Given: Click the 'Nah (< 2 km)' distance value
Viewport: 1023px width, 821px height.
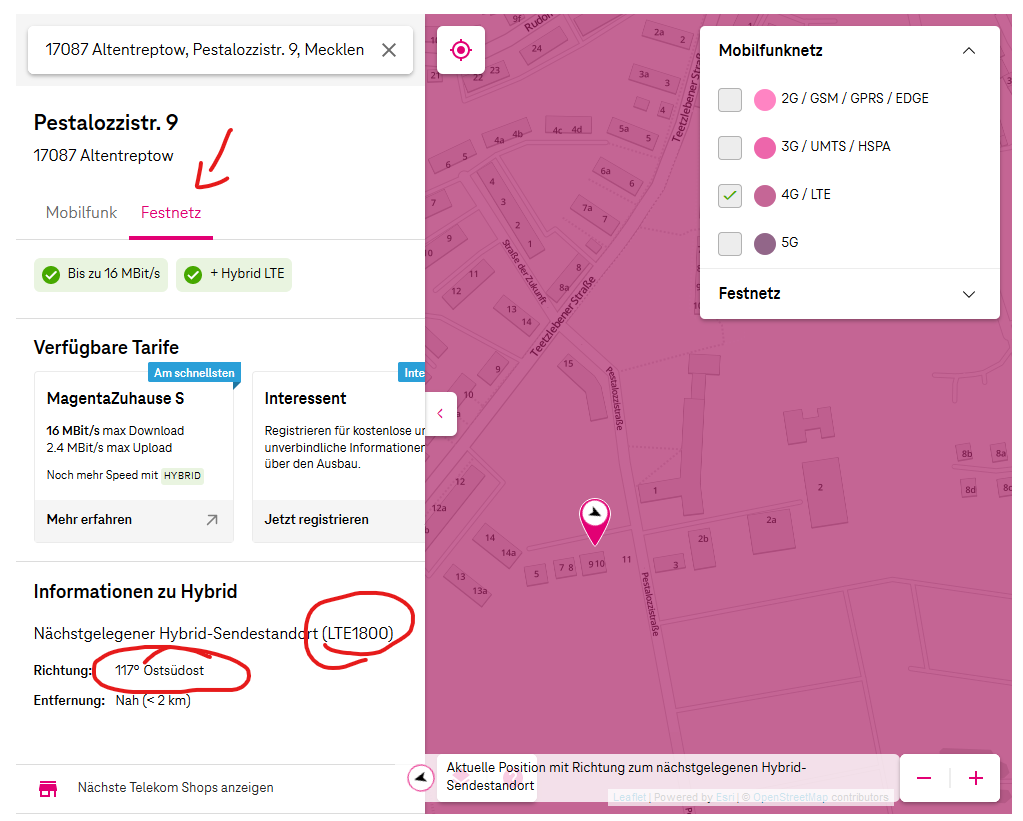Looking at the screenshot, I should 153,700.
